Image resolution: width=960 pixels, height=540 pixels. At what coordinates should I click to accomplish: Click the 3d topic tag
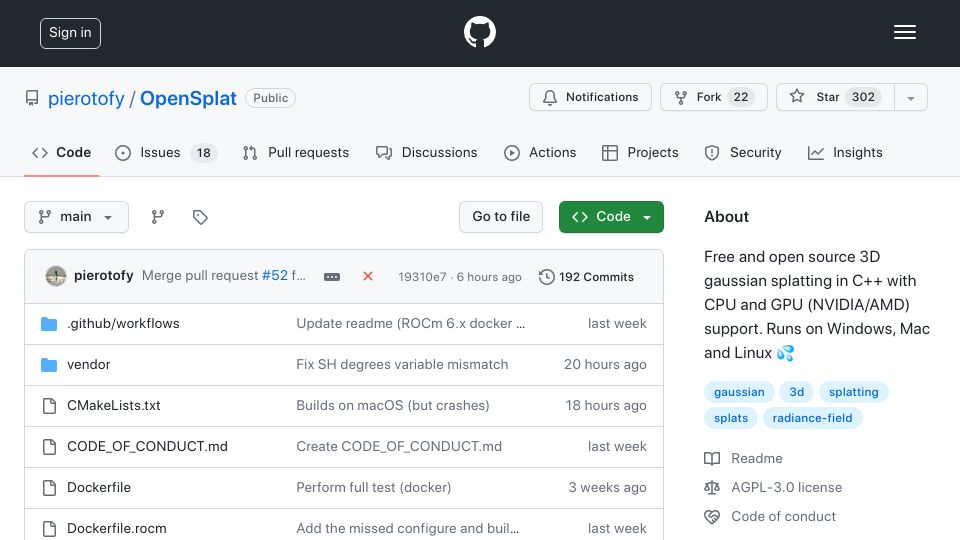[797, 392]
